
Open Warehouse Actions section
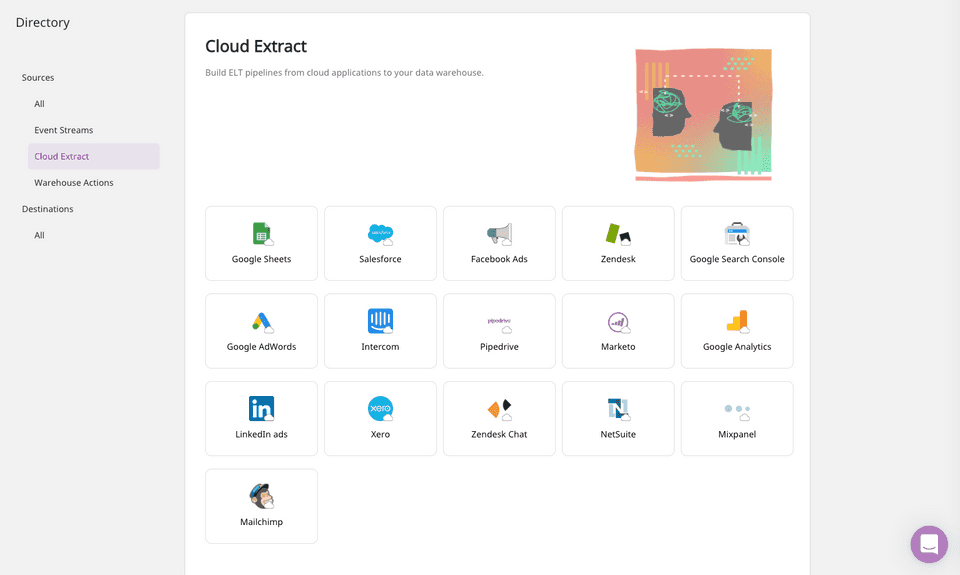click(74, 183)
